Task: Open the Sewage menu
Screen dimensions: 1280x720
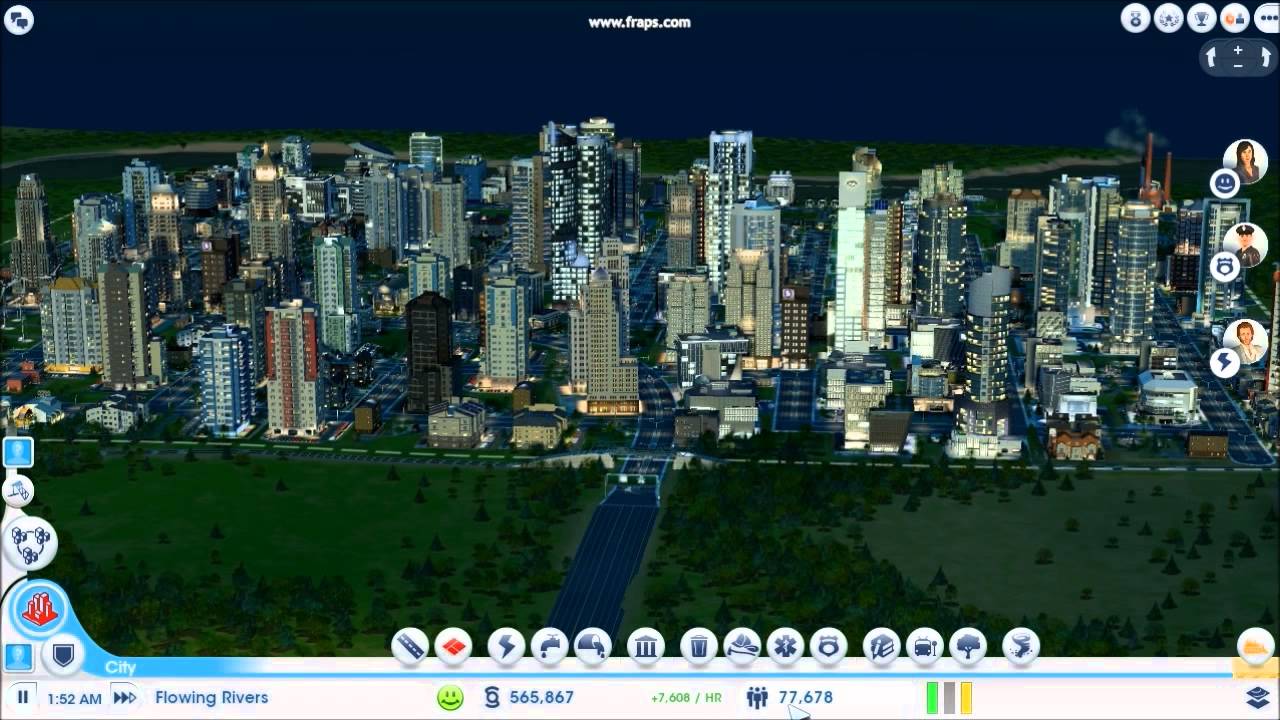Action: (593, 647)
